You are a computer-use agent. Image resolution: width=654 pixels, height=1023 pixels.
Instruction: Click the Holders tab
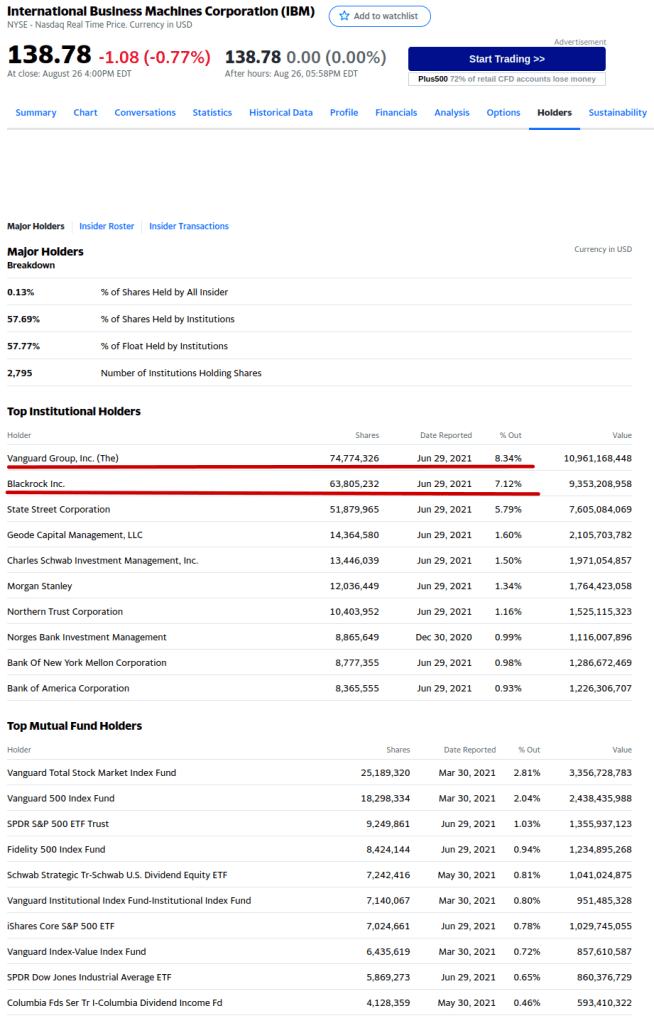pos(554,113)
